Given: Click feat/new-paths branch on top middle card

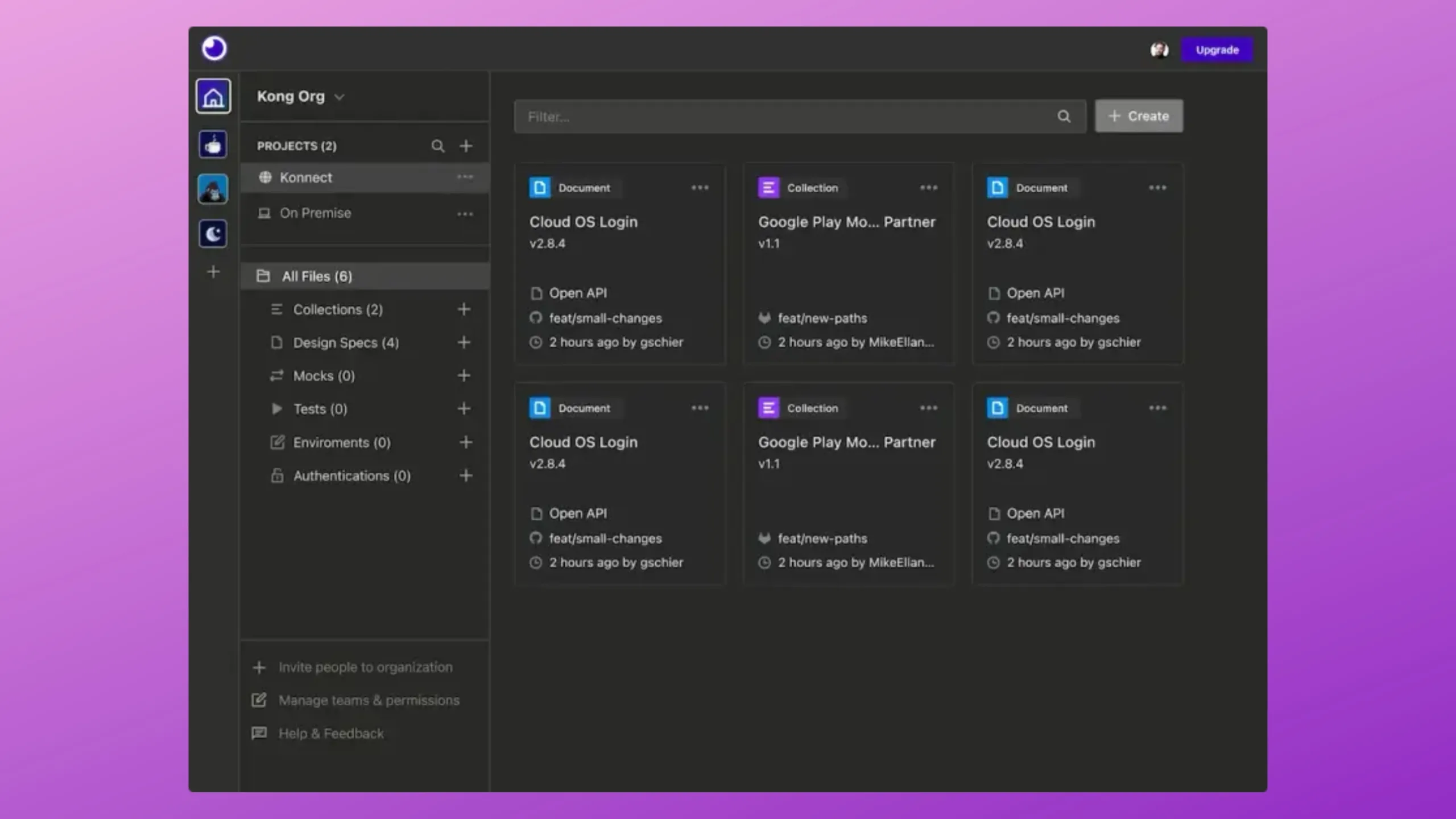Looking at the screenshot, I should click(x=822, y=318).
